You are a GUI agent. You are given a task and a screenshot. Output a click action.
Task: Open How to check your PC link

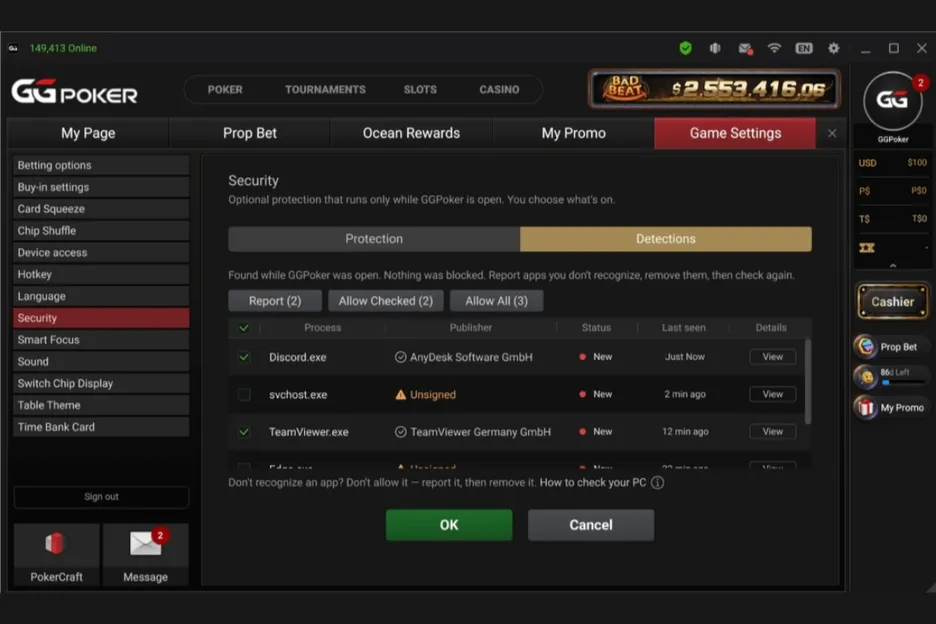click(x=593, y=482)
